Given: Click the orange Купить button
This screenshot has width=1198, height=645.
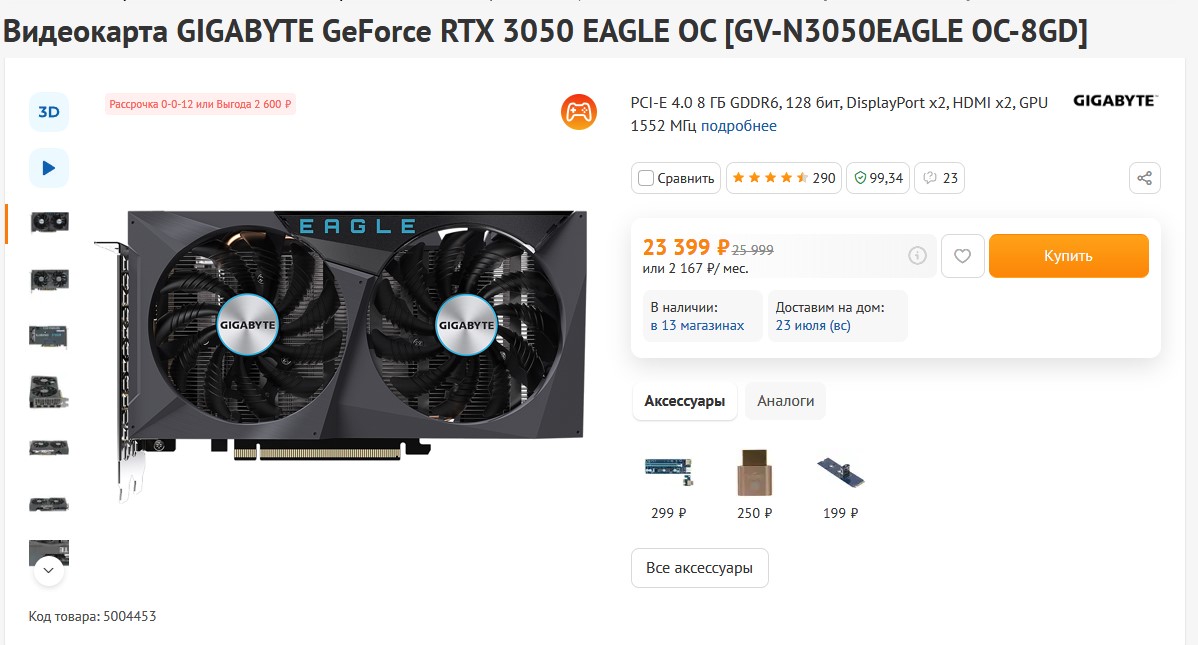Looking at the screenshot, I should point(1068,256).
